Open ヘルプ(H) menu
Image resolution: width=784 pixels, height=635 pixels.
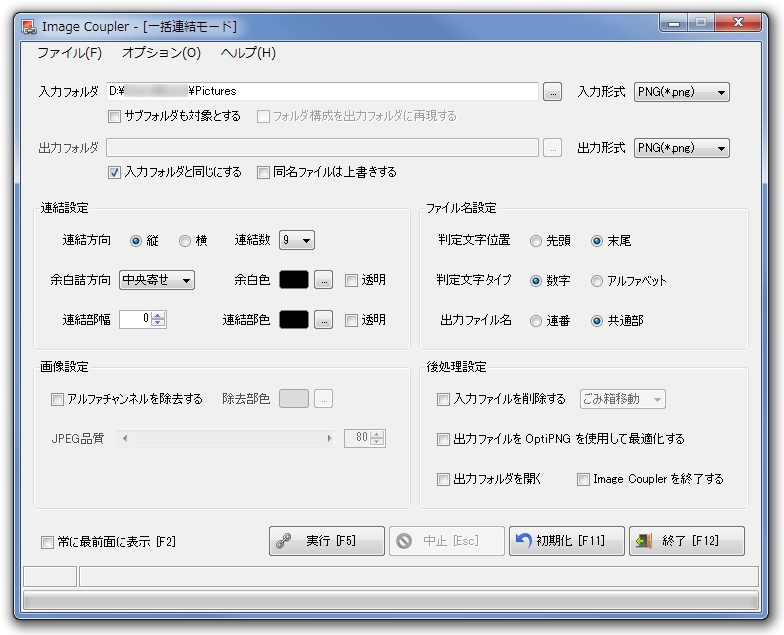pyautogui.click(x=248, y=53)
